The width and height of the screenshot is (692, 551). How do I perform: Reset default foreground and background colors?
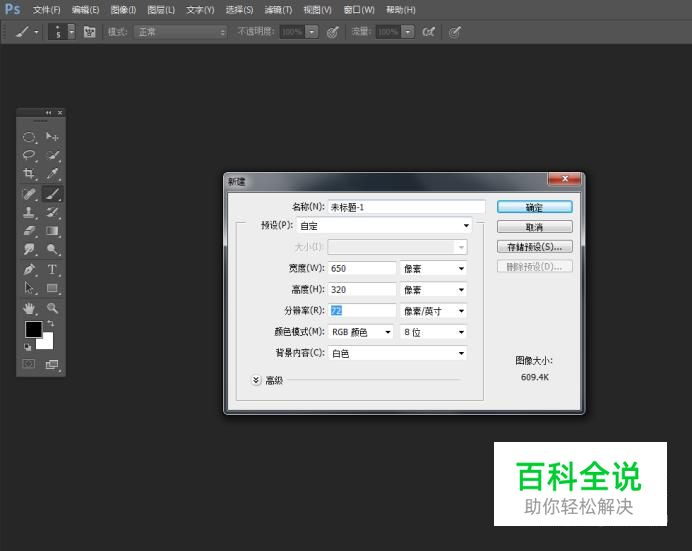(x=27, y=347)
